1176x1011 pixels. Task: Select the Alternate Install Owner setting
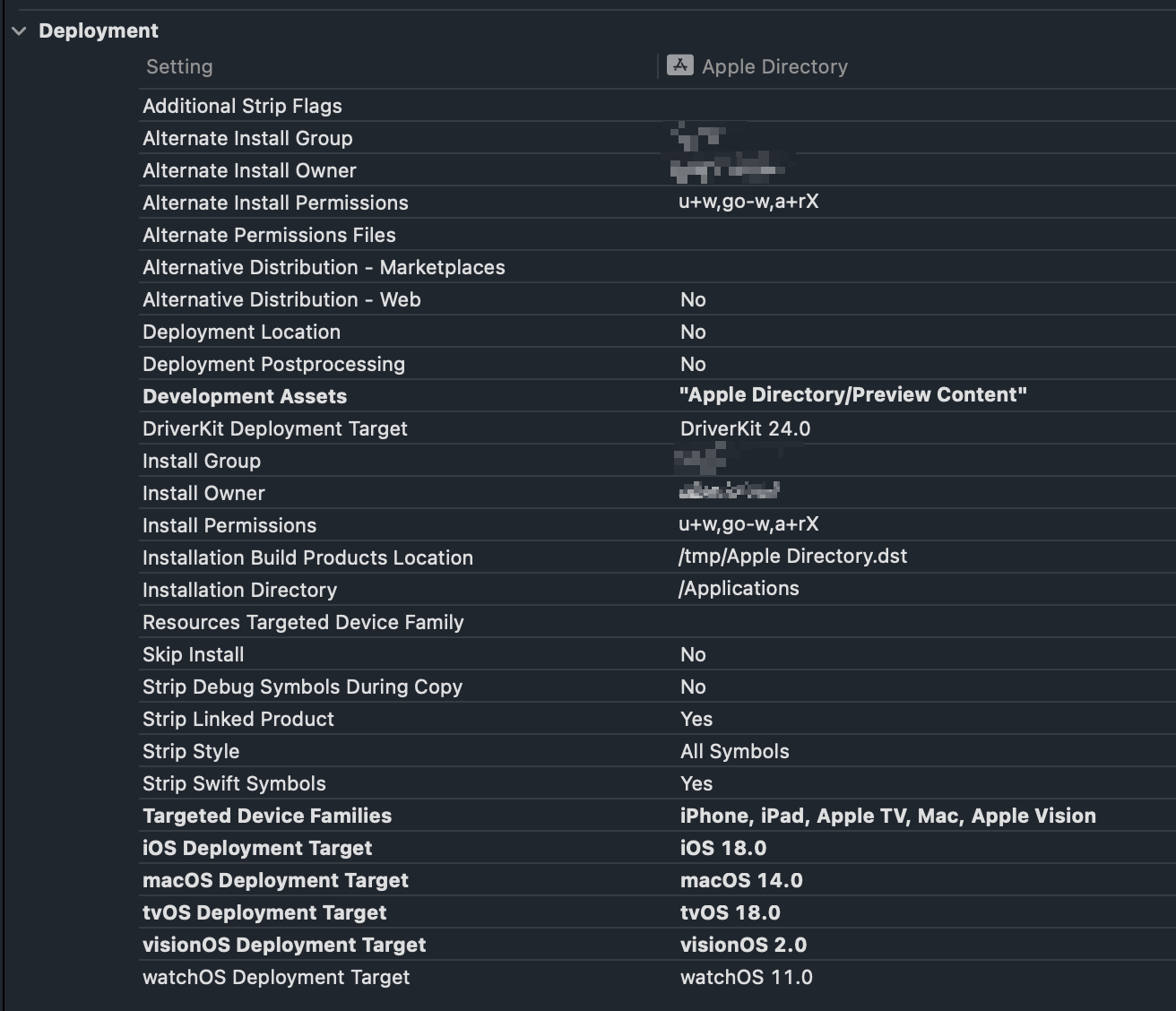click(249, 170)
